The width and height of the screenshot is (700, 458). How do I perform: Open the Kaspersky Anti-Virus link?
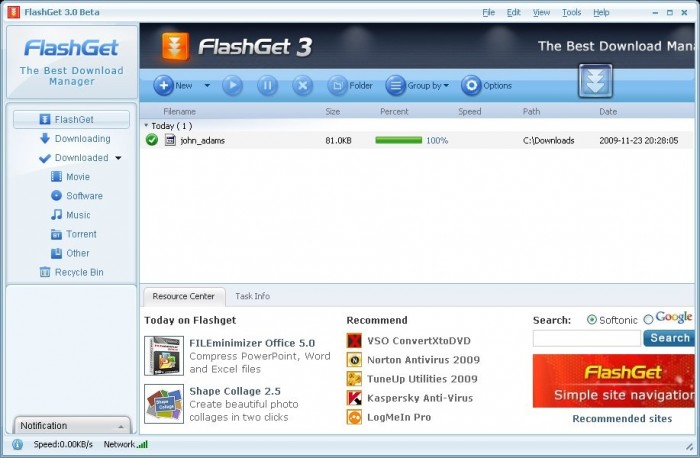click(420, 398)
